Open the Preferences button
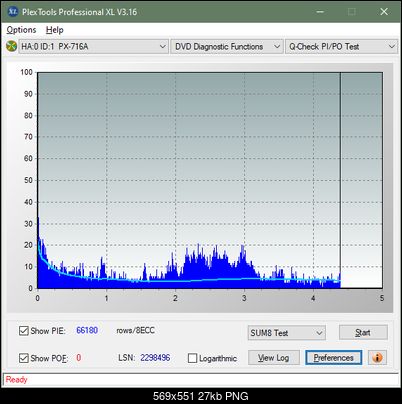402x404 pixels. [x=333, y=358]
